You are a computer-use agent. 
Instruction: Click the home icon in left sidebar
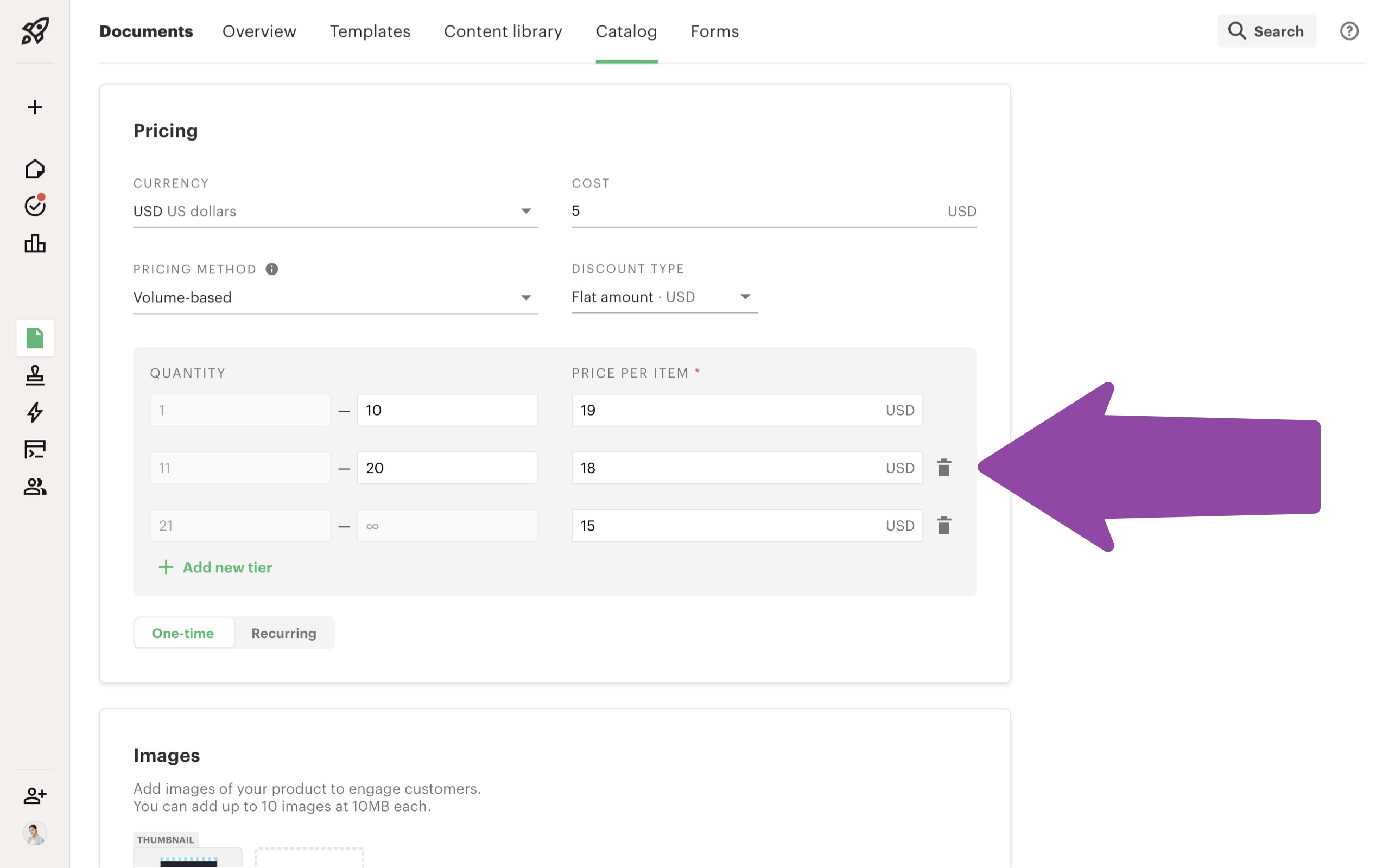tap(35, 169)
